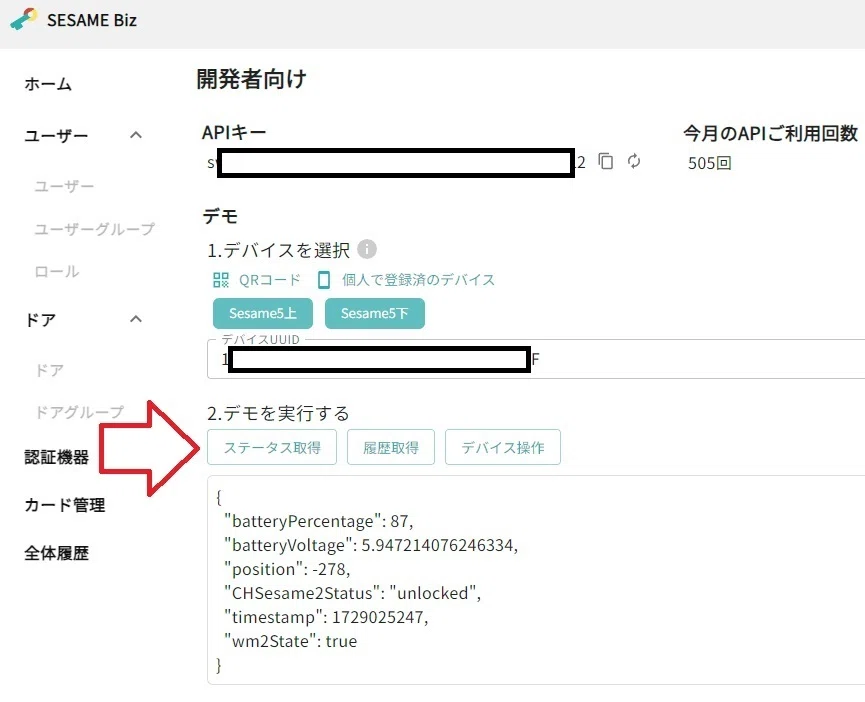Click the "timestamp": 1729025247 line
The width and height of the screenshot is (865, 702).
pyautogui.click(x=327, y=617)
